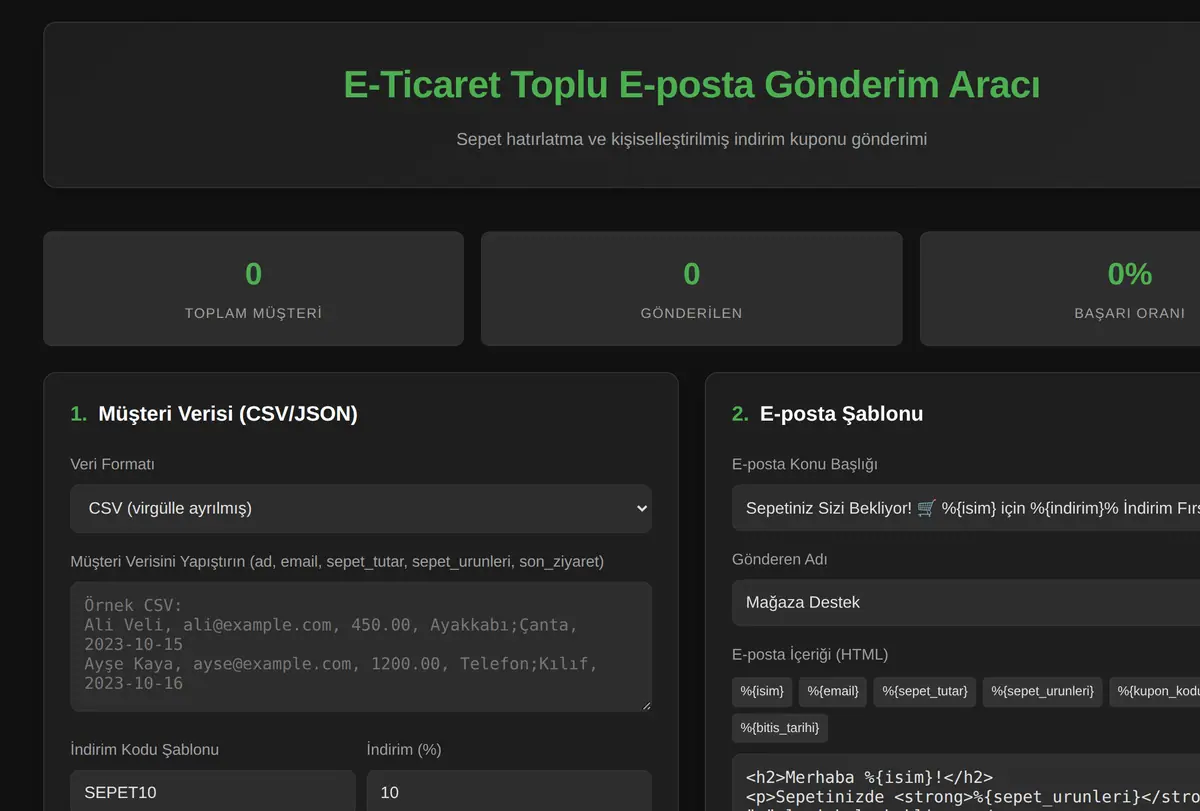Click the Başarı Oranı stat card
1200x811 pixels.
click(x=1060, y=289)
